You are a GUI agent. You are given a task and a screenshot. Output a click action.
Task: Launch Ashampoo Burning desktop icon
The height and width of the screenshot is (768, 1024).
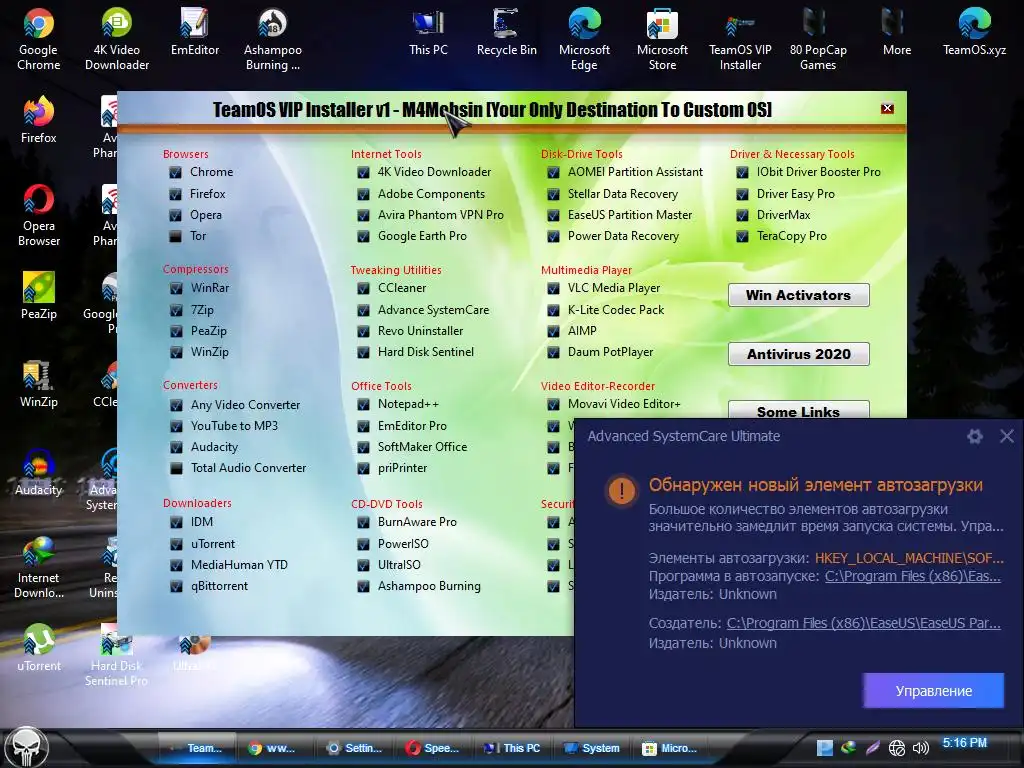click(272, 39)
